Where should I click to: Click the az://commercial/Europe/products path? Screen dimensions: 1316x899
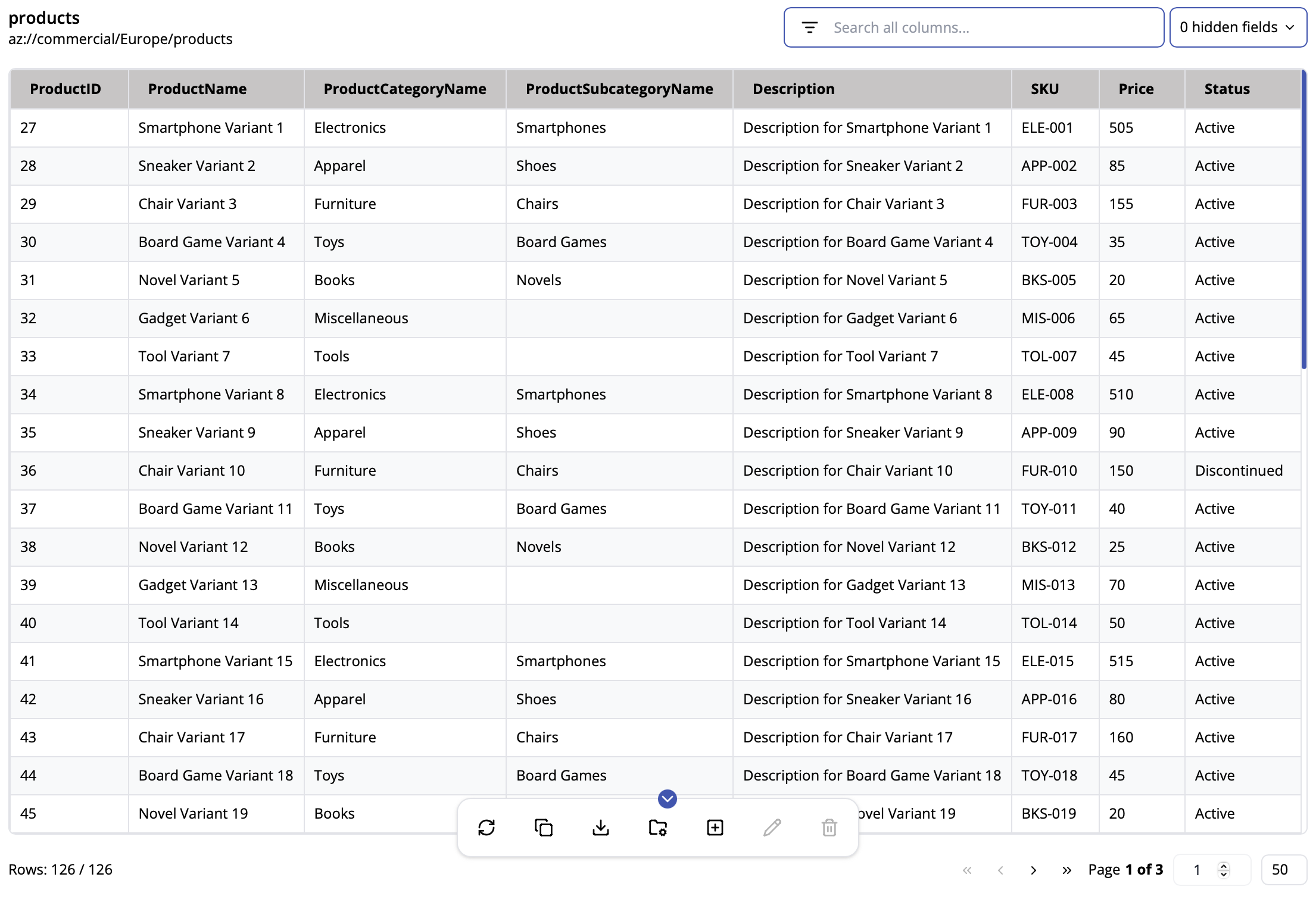click(120, 39)
